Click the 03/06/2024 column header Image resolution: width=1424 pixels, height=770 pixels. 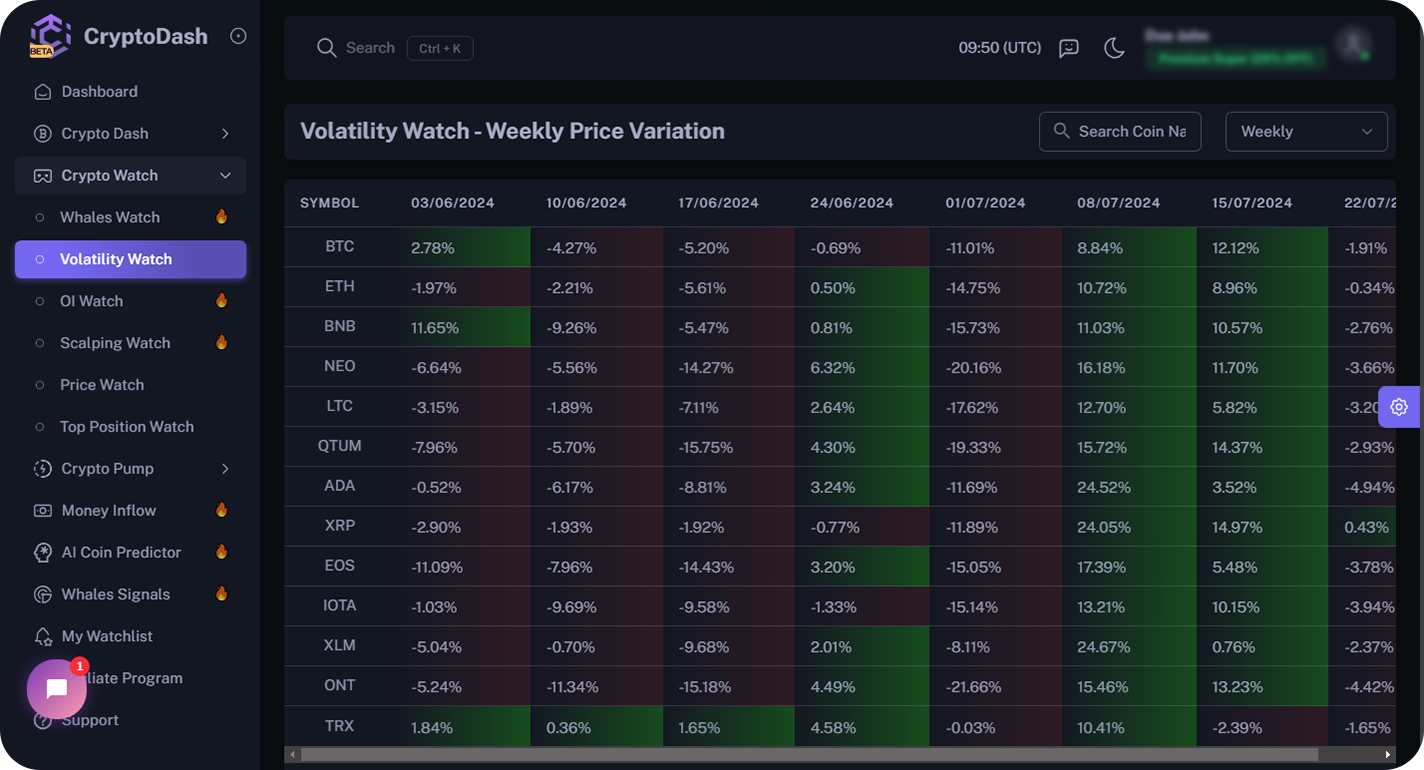(x=453, y=203)
